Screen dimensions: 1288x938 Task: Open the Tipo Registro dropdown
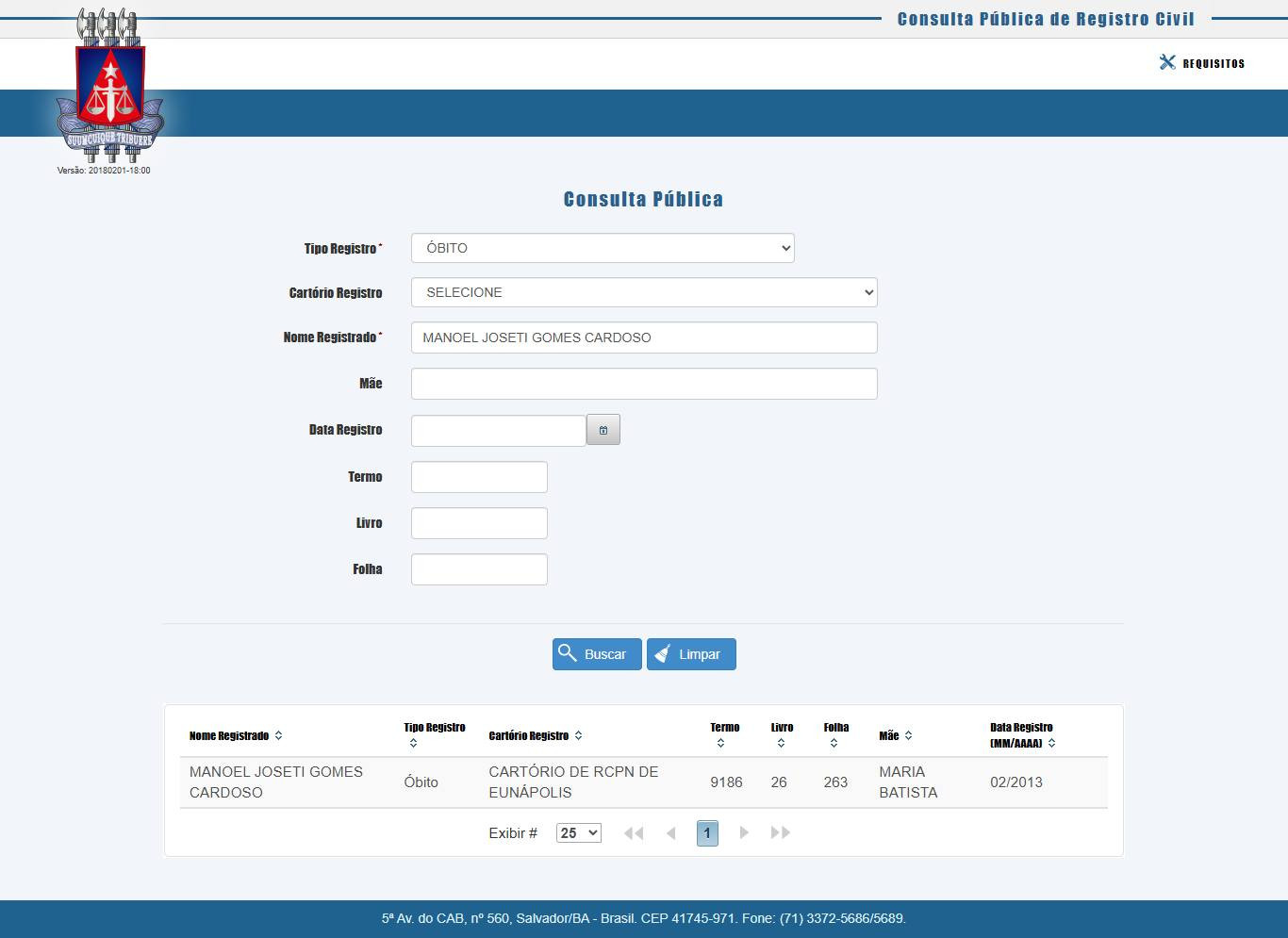click(603, 248)
